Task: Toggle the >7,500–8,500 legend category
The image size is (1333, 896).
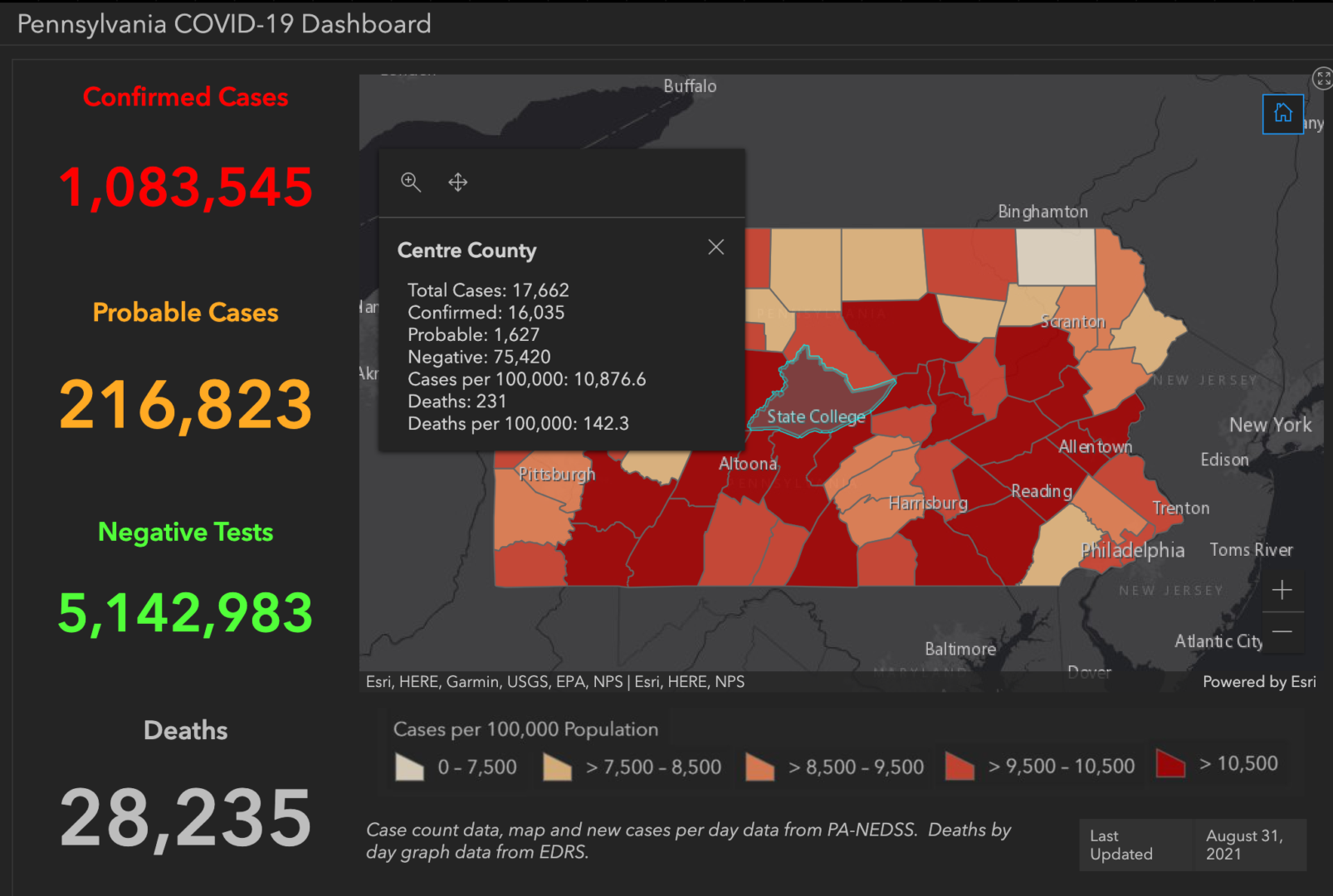Action: (x=556, y=766)
